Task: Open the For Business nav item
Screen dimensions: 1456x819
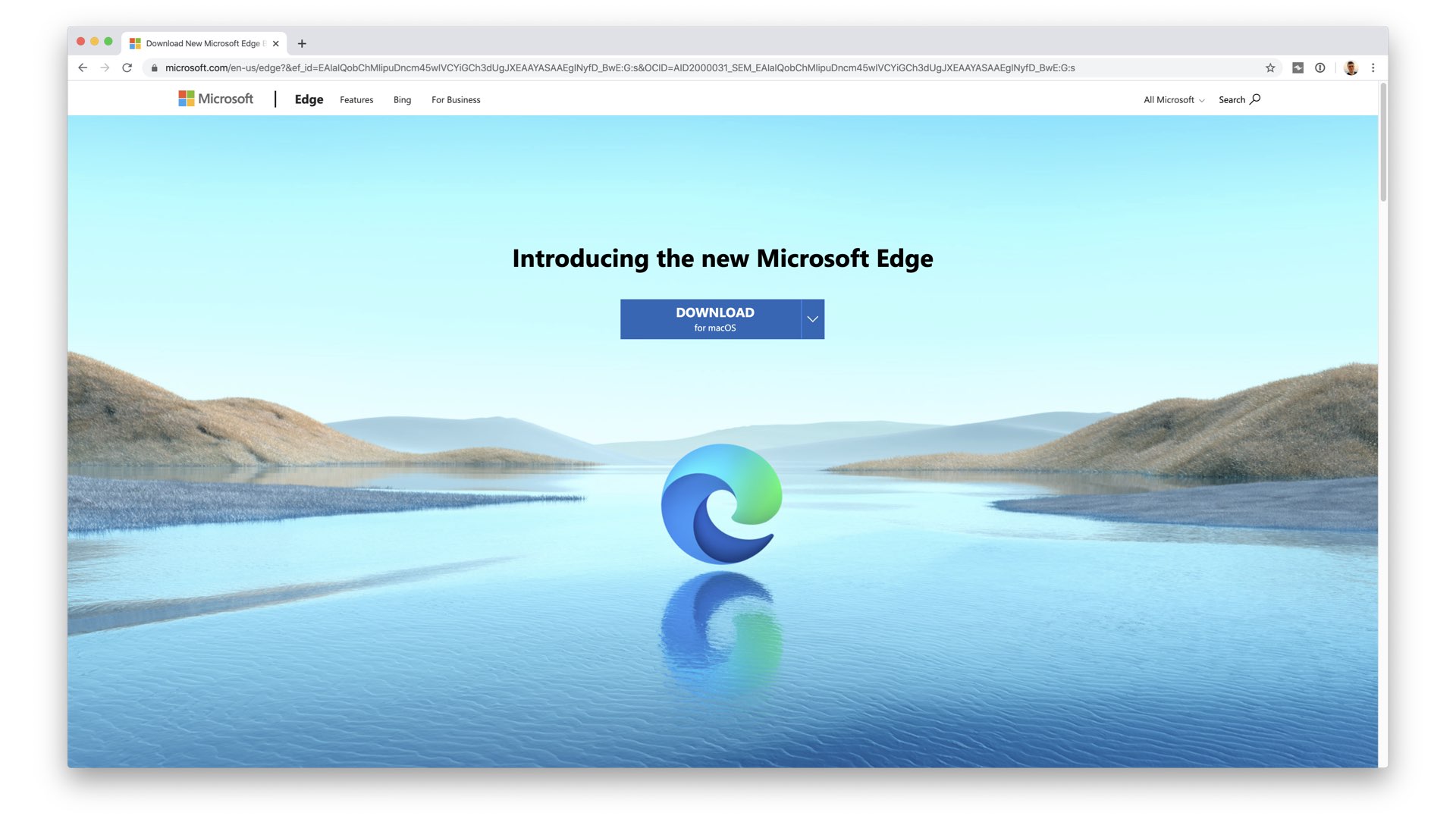Action: tap(456, 99)
